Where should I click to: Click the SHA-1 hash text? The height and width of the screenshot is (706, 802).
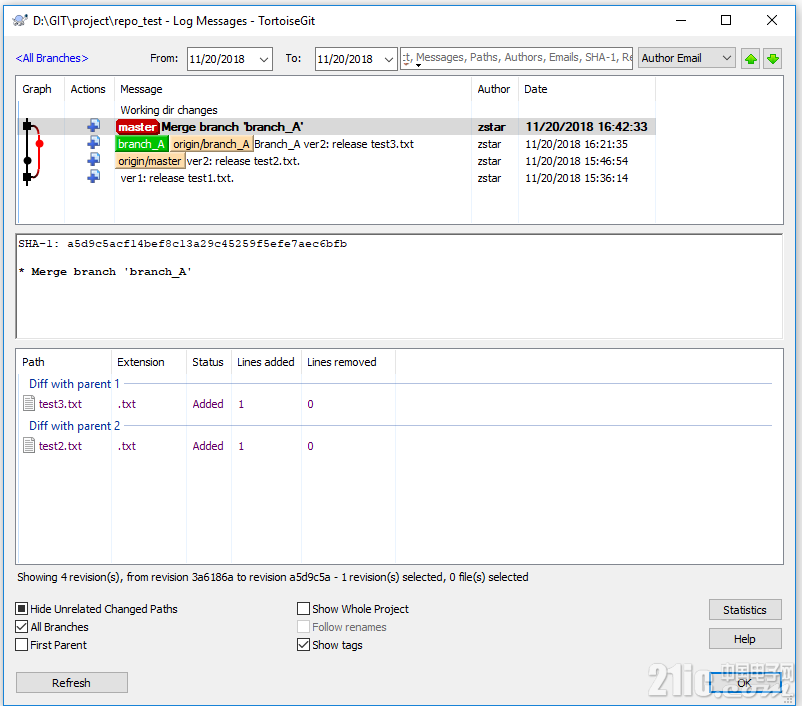click(207, 244)
